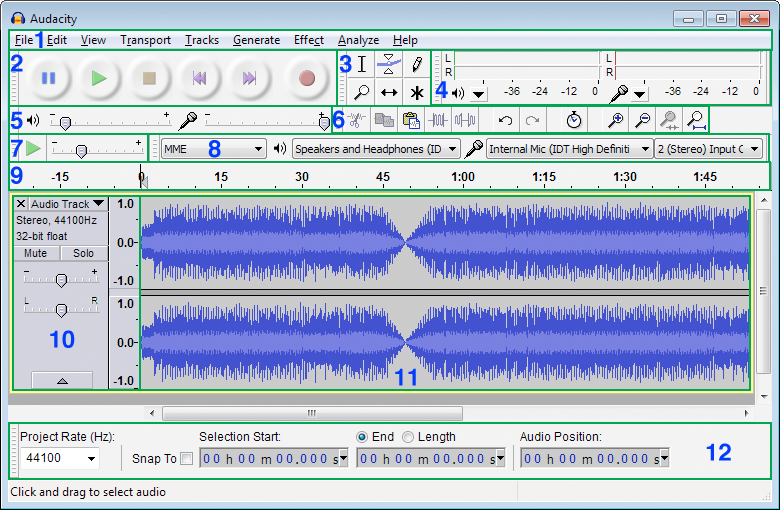780x510 pixels.
Task: Mute the Audio Track
Action: pyautogui.click(x=35, y=254)
